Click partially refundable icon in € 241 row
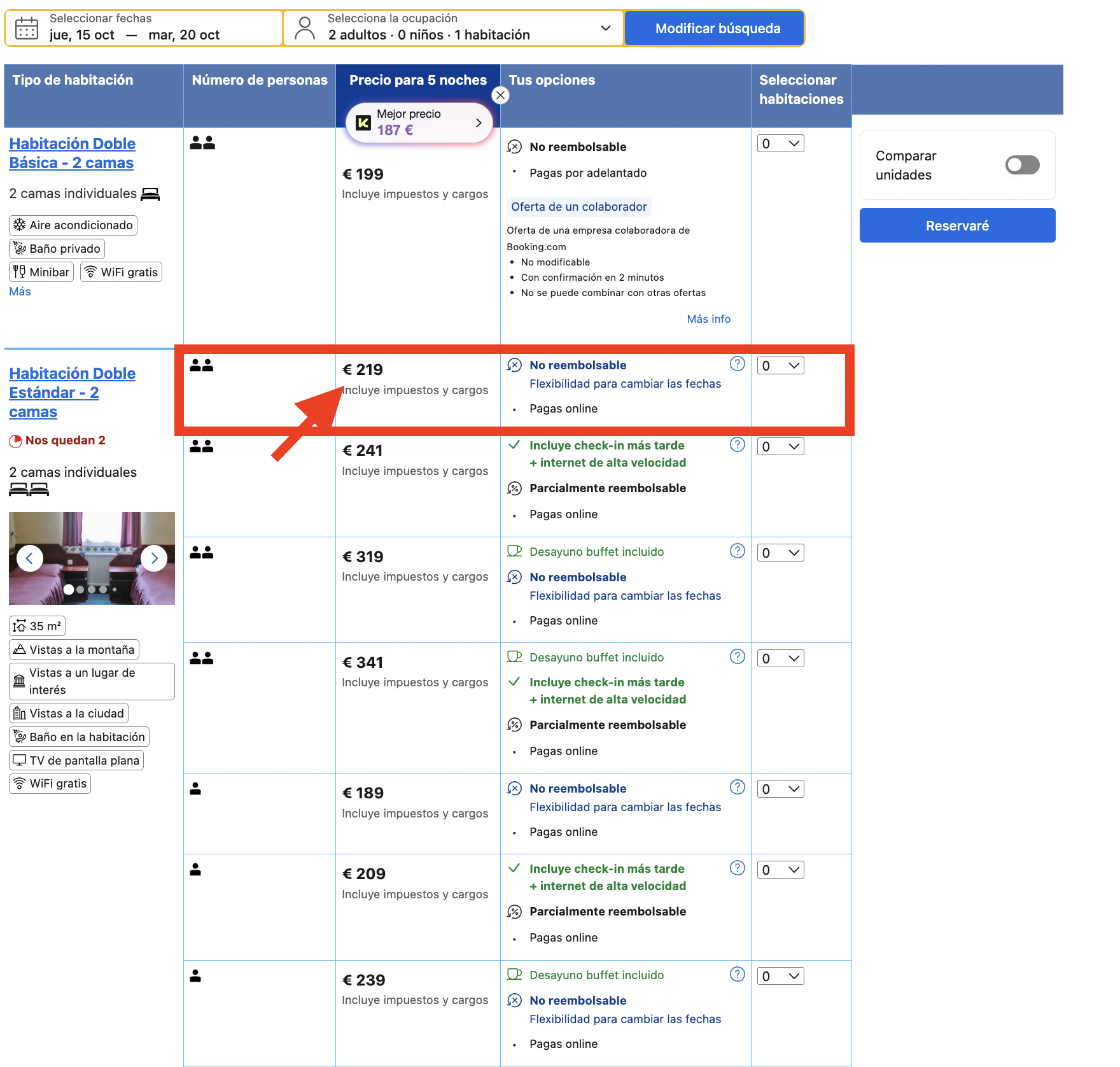Image resolution: width=1120 pixels, height=1067 pixels. click(514, 488)
